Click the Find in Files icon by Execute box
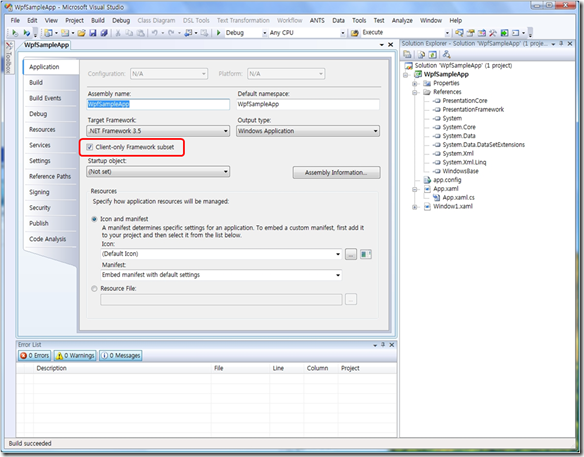The width and height of the screenshot is (584, 457). click(355, 33)
